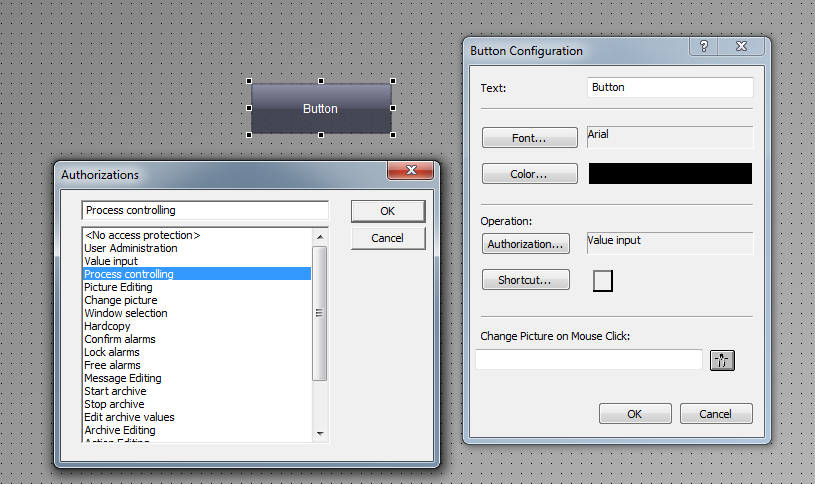Select User Administration in list

coord(197,248)
